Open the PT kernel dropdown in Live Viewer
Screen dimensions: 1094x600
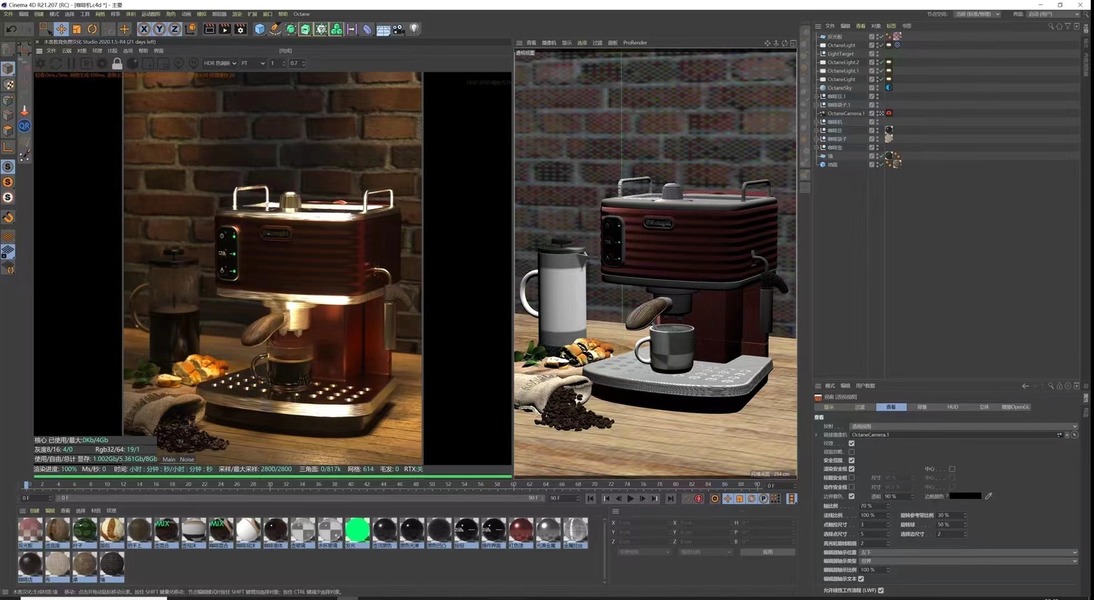pos(253,63)
